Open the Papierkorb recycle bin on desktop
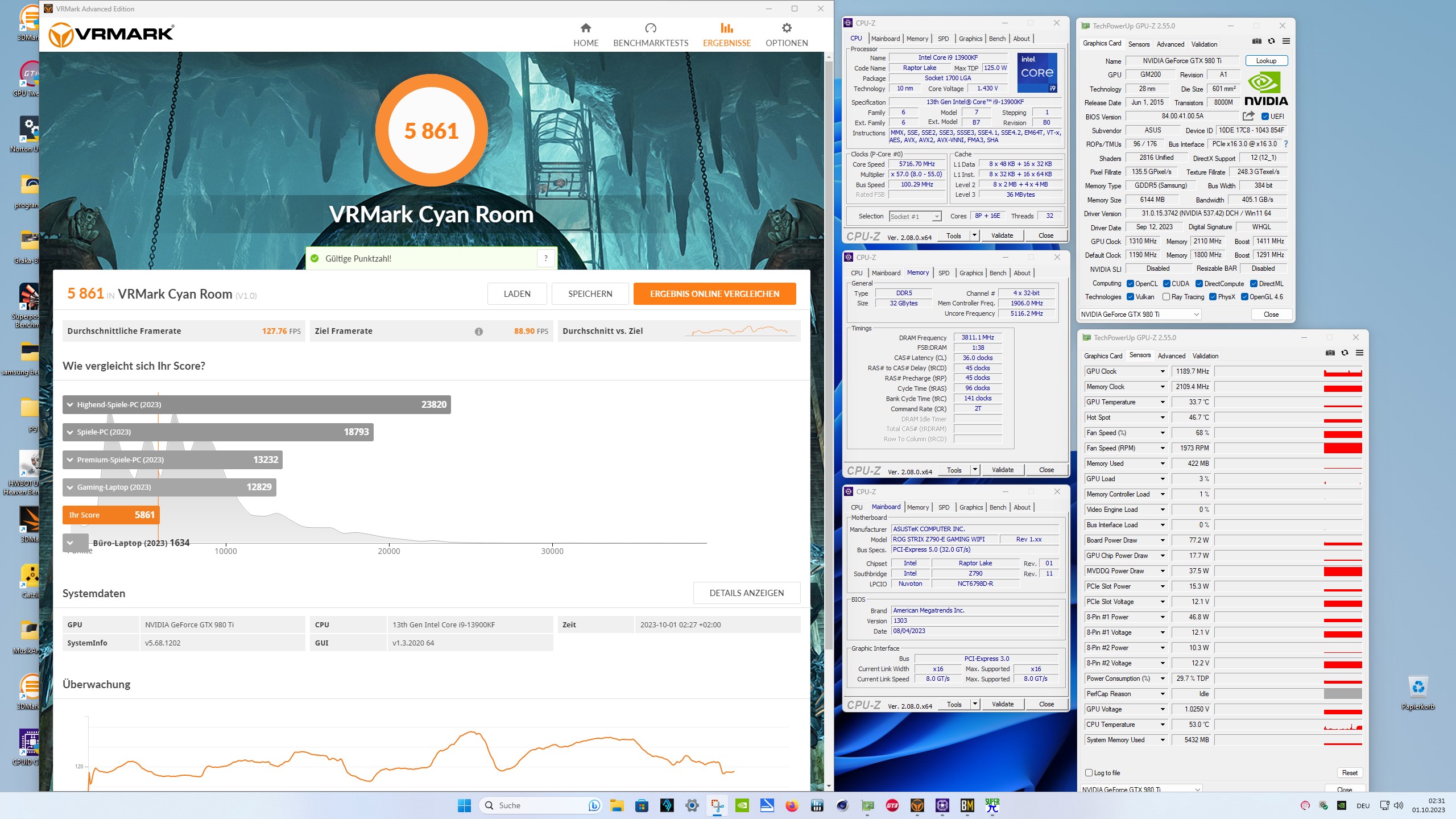1456x819 pixels. [x=1418, y=692]
